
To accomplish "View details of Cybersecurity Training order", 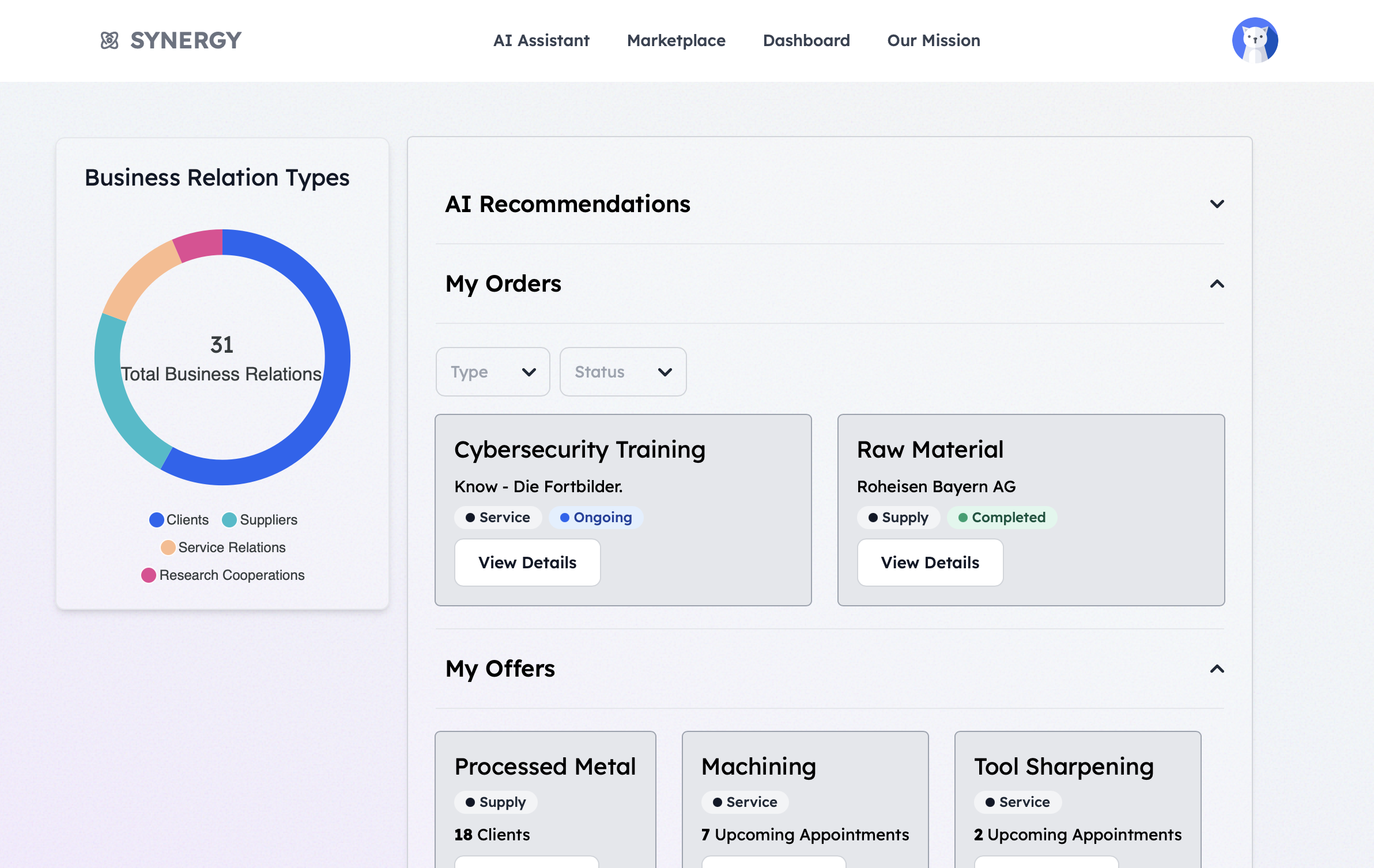I will click(x=527, y=563).
